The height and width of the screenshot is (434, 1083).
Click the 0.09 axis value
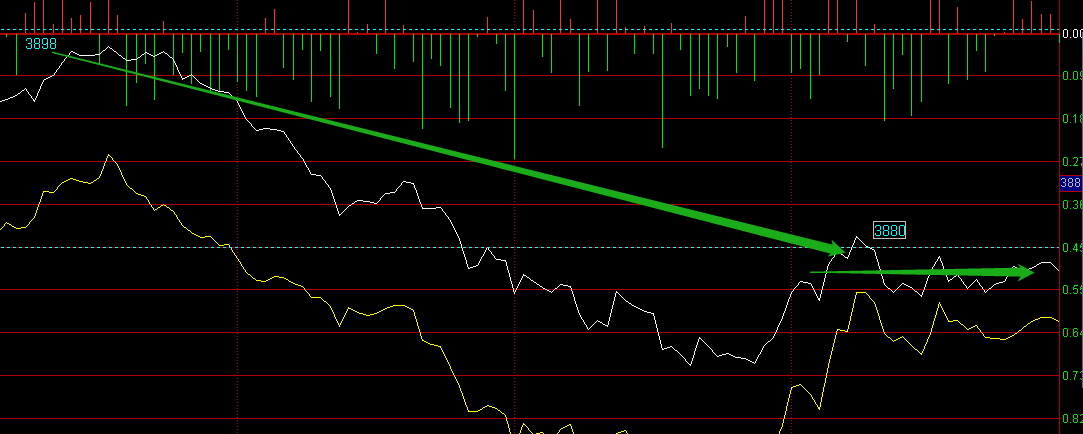[x=1073, y=76]
